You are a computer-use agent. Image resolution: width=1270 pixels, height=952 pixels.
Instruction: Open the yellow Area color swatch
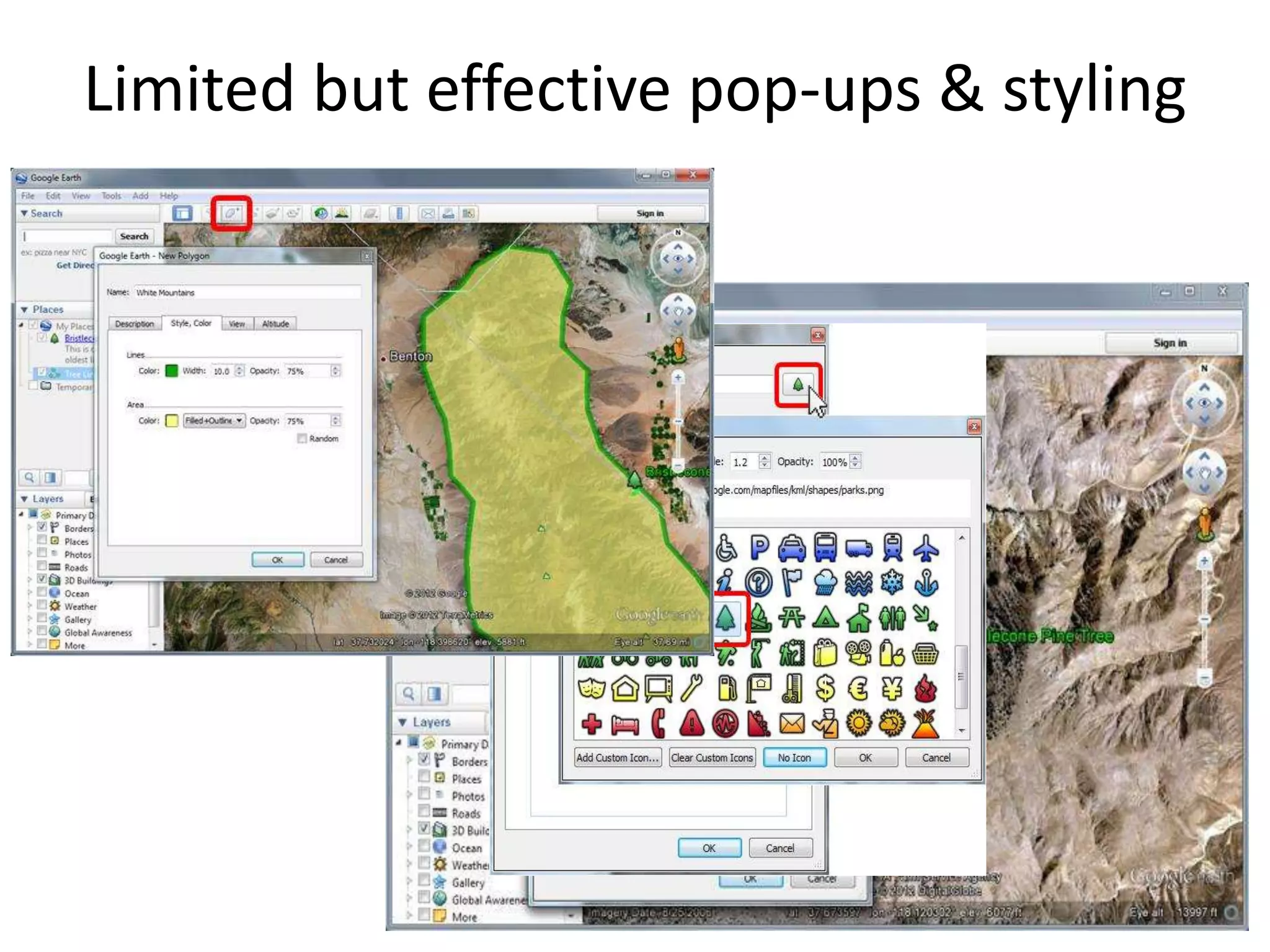pyautogui.click(x=172, y=420)
